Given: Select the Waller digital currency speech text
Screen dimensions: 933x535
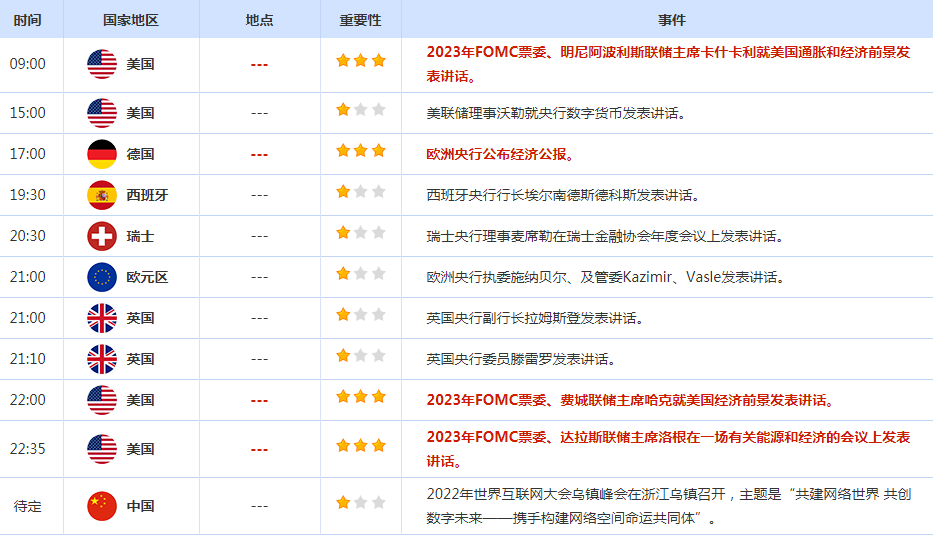Looking at the screenshot, I should (x=557, y=113).
